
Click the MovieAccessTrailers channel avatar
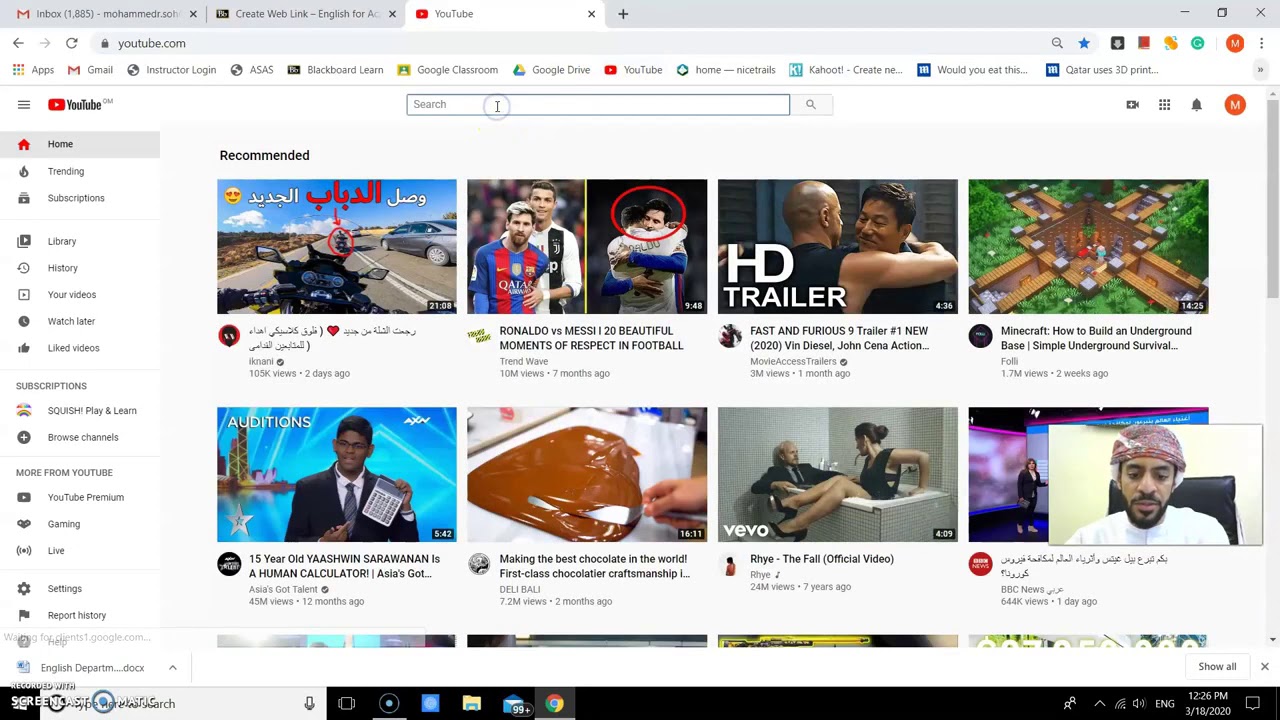coord(730,336)
